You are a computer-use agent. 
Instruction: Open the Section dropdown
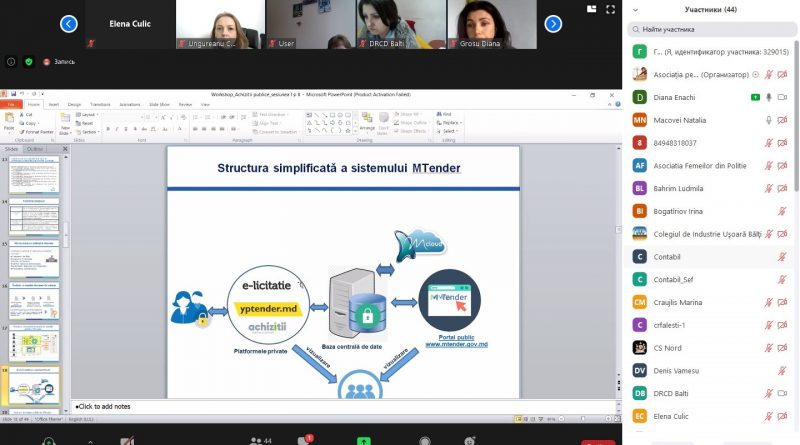tap(87, 132)
